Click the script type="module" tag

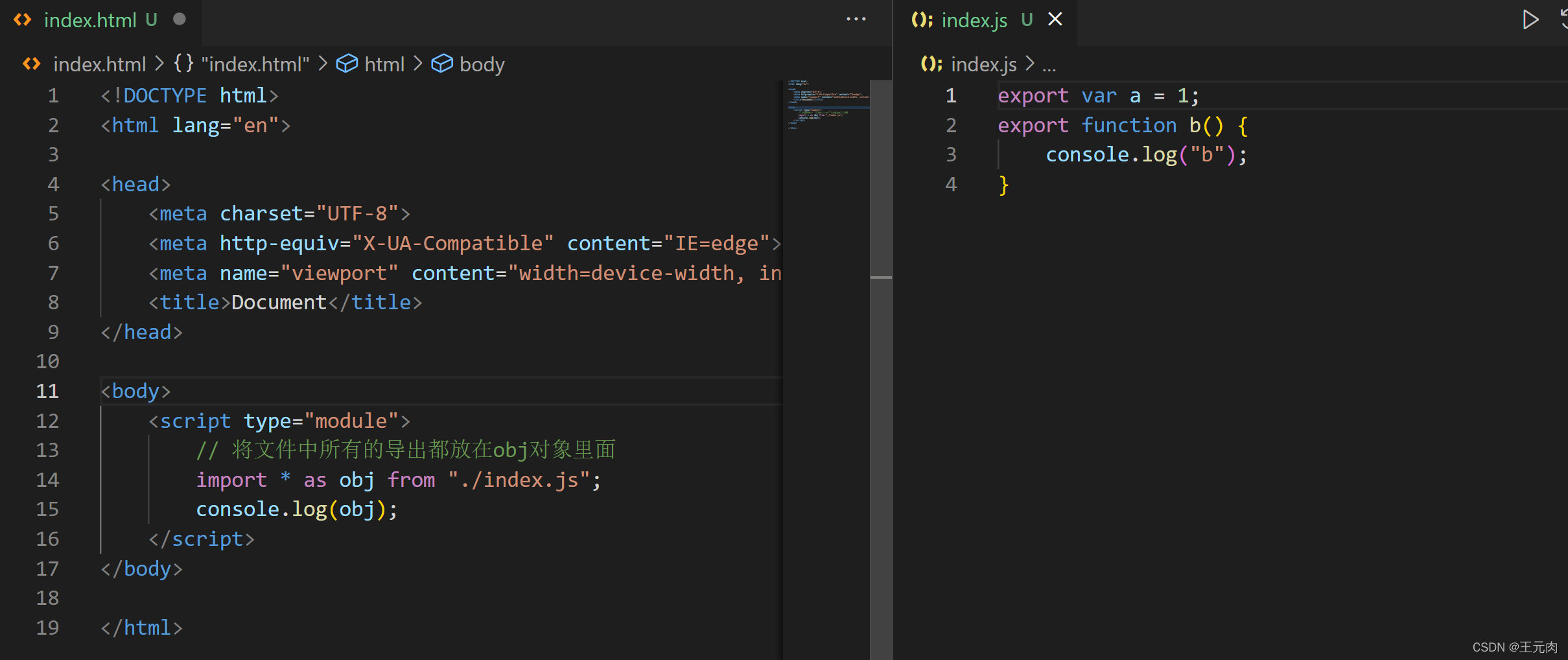click(279, 421)
